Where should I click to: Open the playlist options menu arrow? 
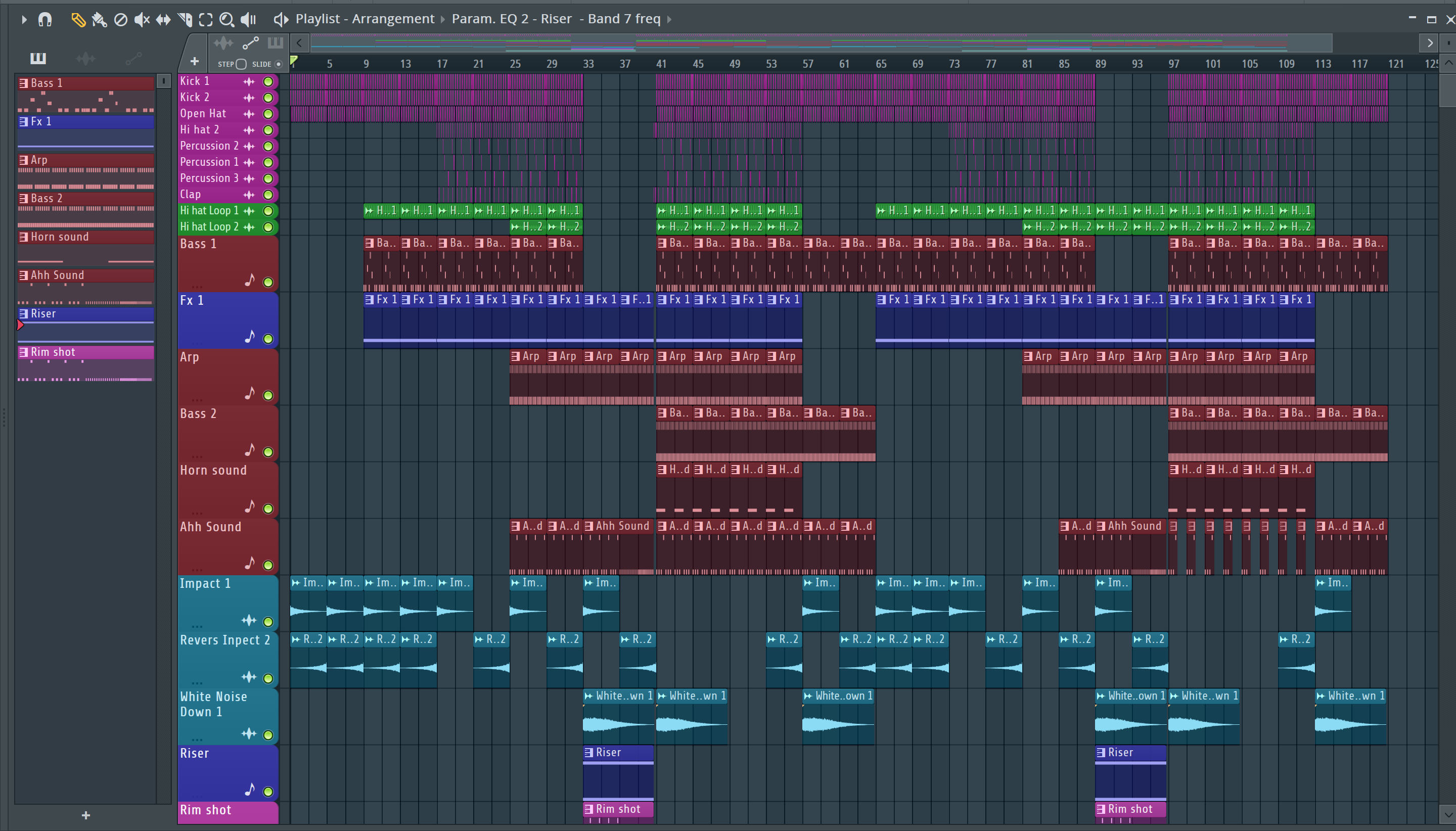pyautogui.click(x=24, y=19)
